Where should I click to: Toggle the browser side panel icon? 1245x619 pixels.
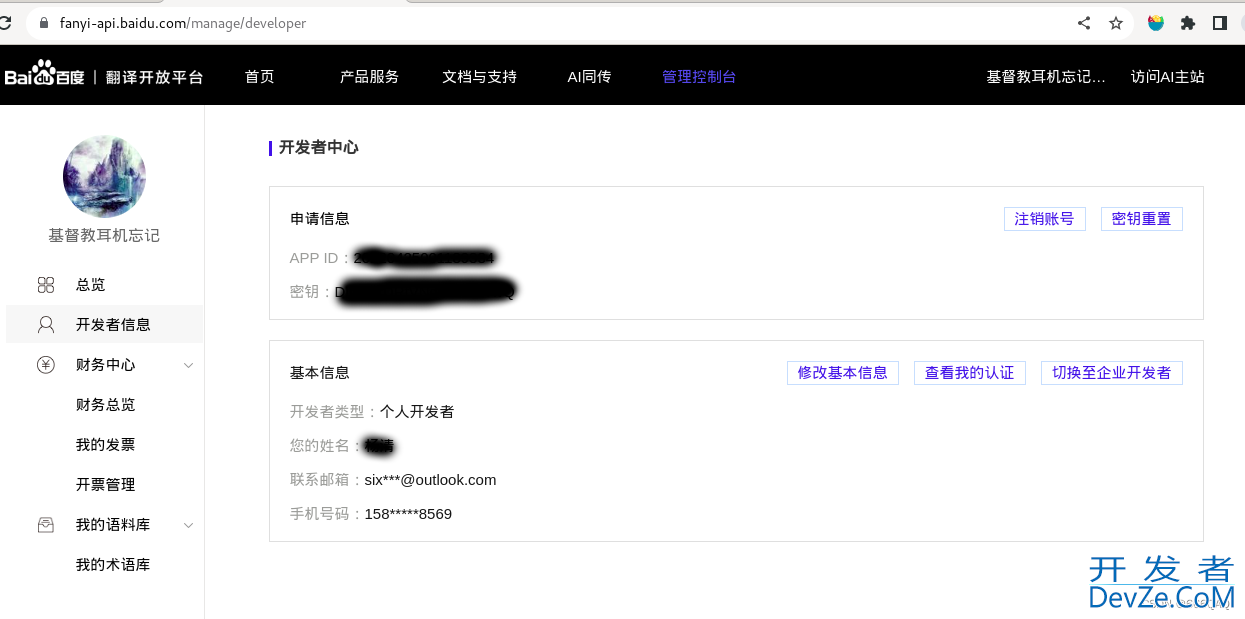click(x=1220, y=23)
